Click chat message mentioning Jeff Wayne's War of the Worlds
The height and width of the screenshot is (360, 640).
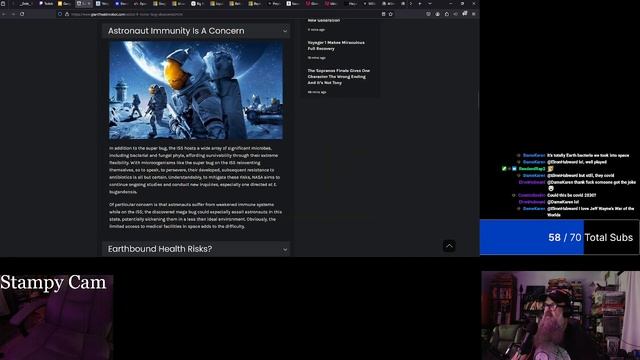[x=590, y=211]
